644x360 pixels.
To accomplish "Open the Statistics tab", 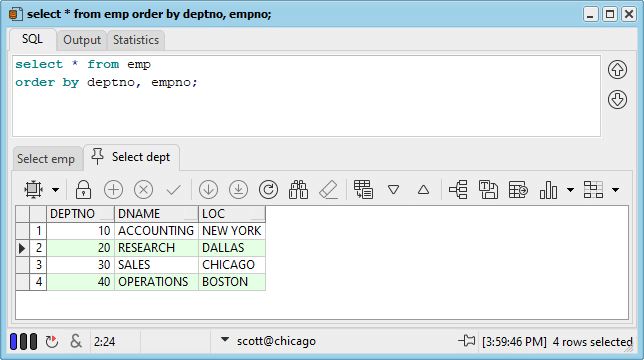I will (136, 40).
